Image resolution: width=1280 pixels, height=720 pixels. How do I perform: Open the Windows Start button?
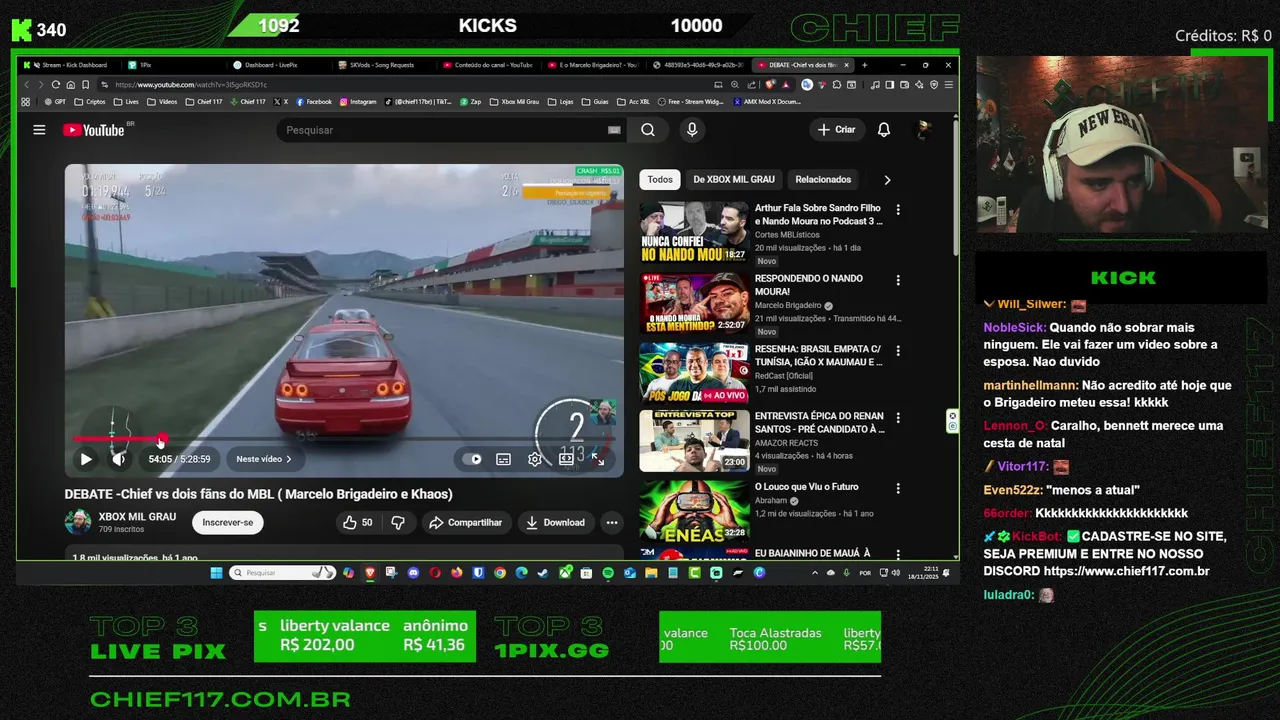[x=216, y=573]
